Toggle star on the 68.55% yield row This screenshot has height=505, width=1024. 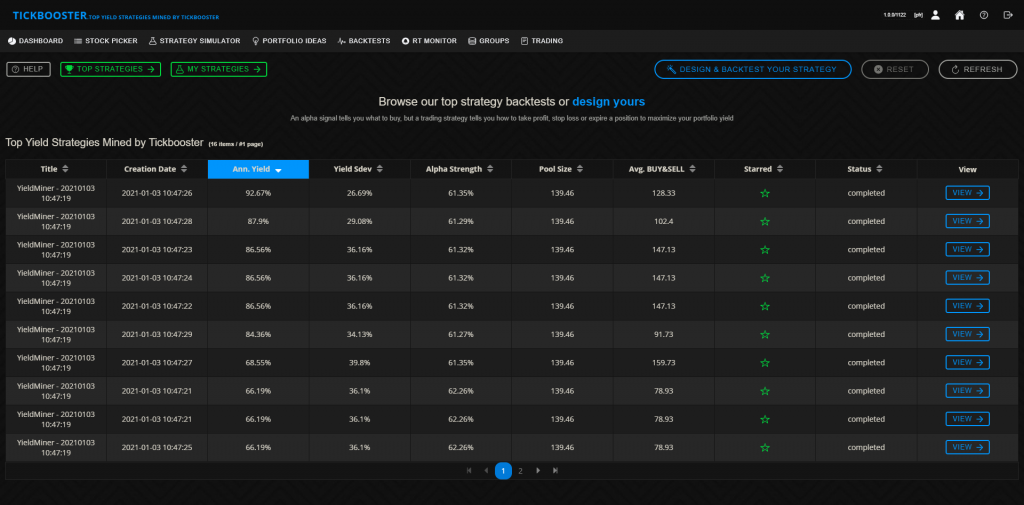click(765, 363)
